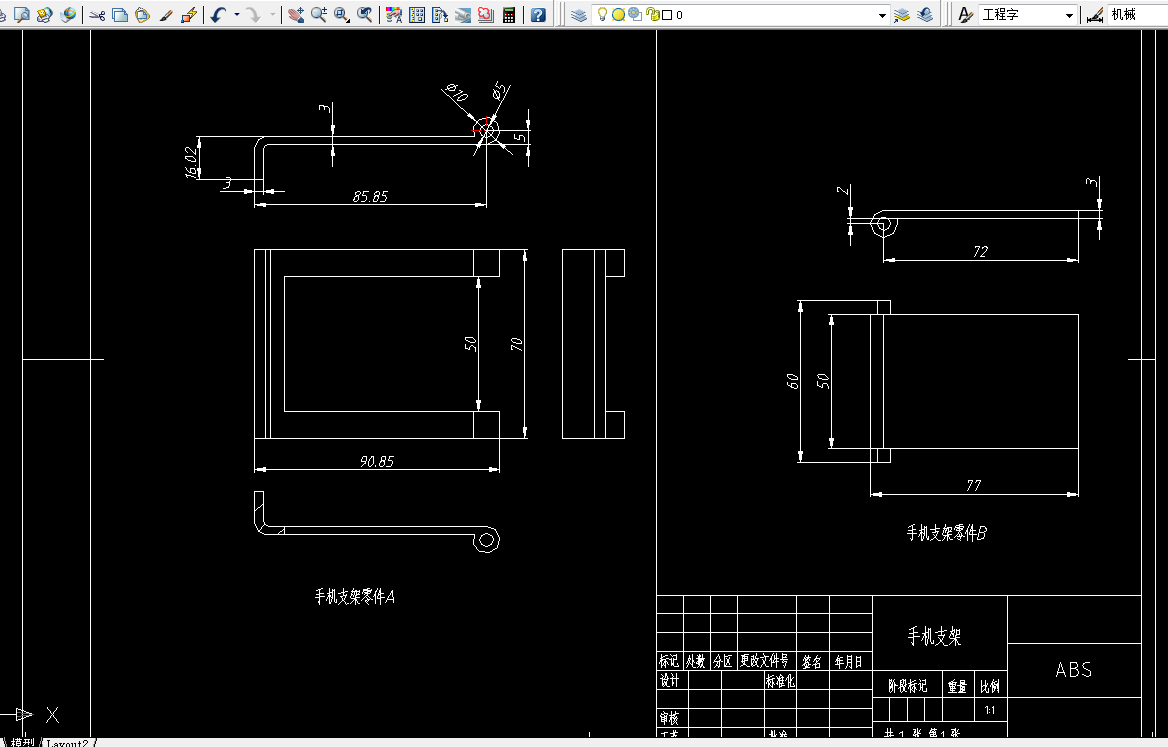This screenshot has height=747, width=1168.
Task: Undo the last action
Action: (218, 14)
